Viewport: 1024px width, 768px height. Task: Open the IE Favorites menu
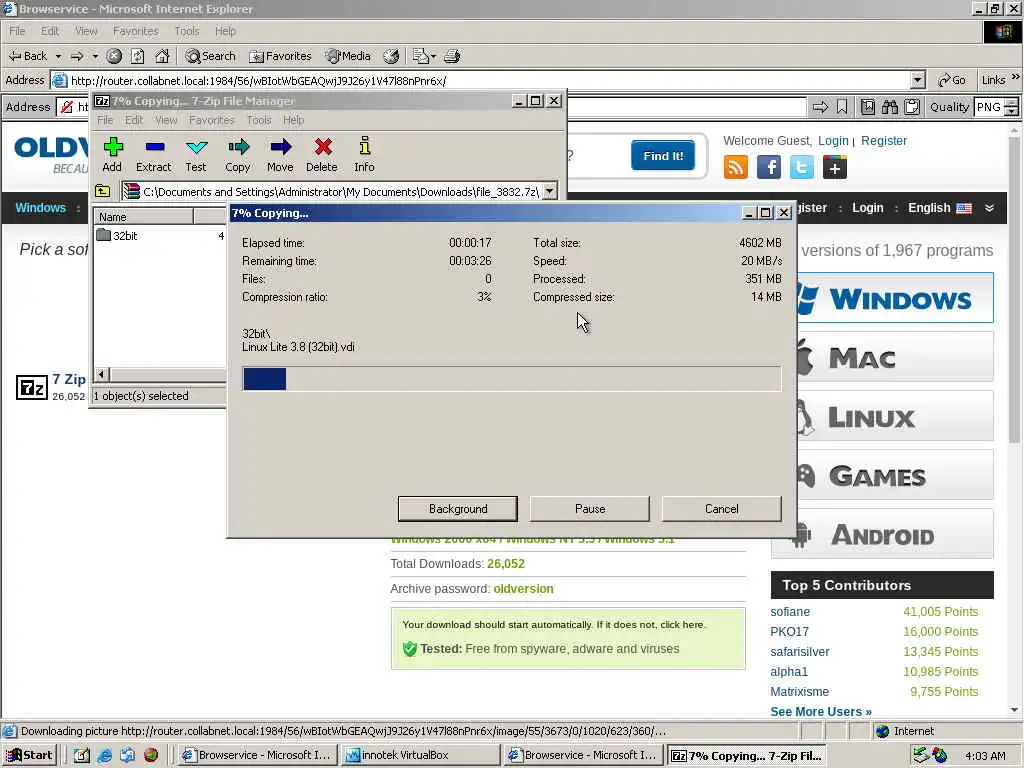[x=135, y=31]
